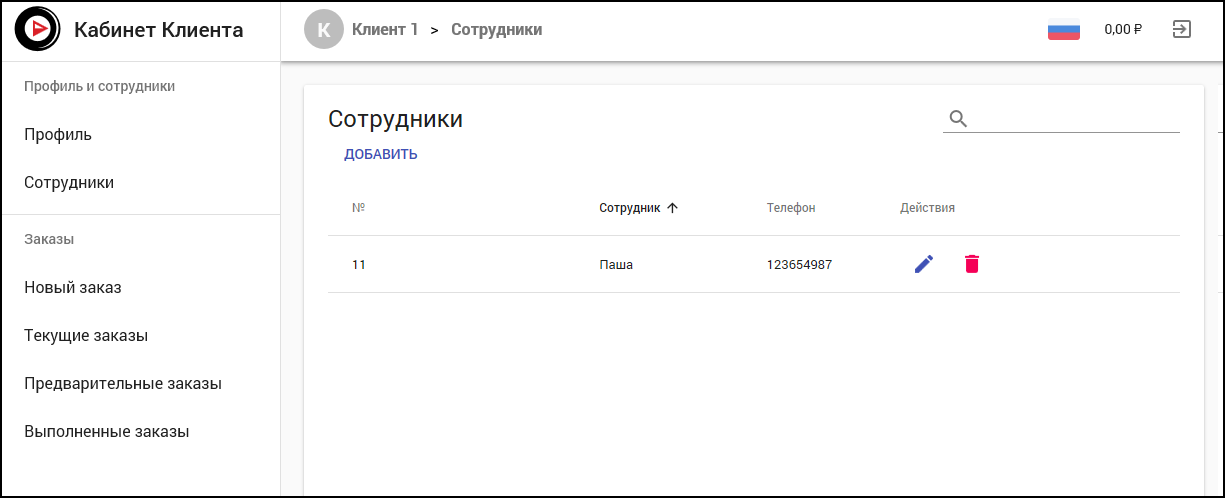Select Сотрудники in the sidebar

69,183
